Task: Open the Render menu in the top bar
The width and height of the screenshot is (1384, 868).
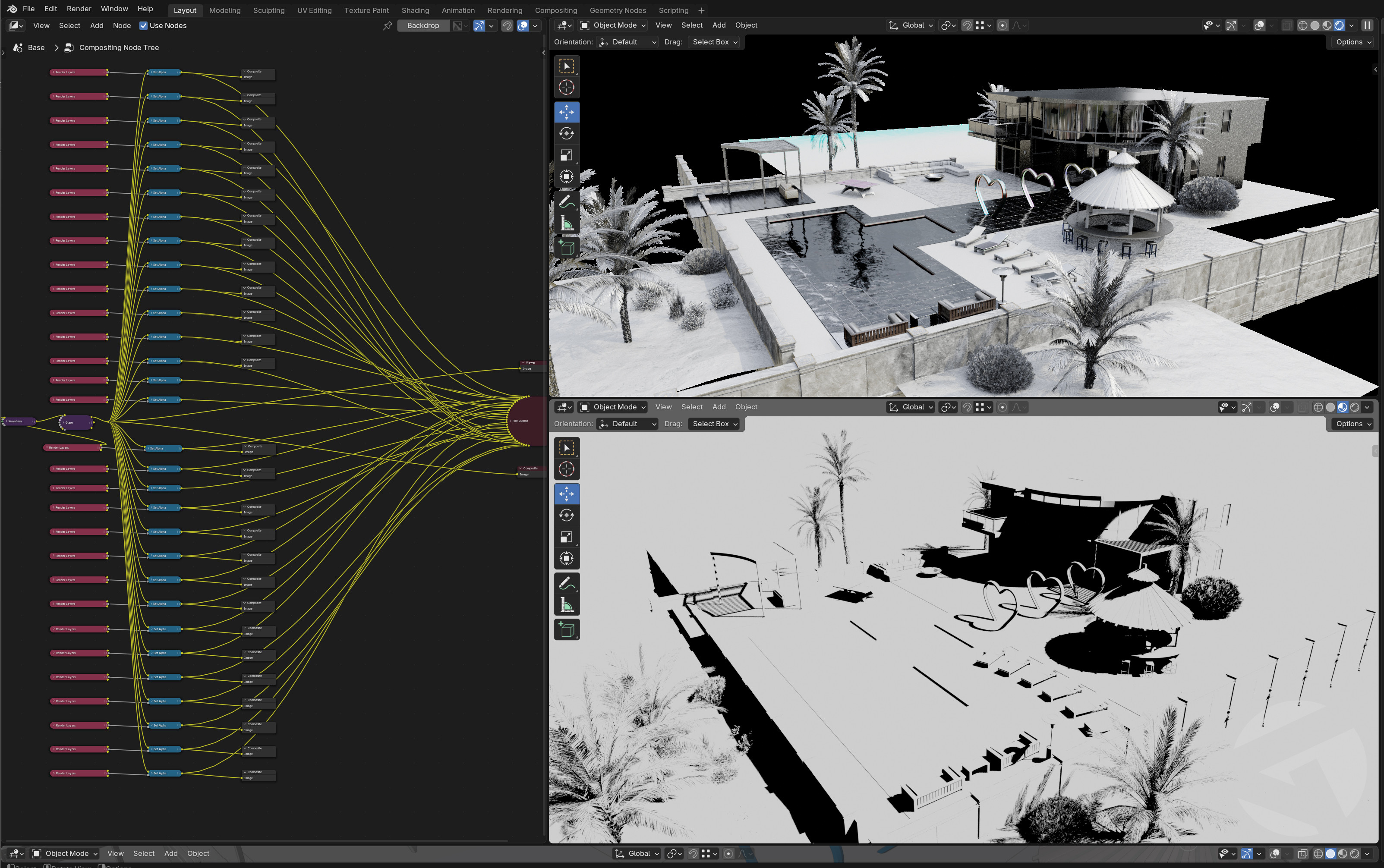Action: (79, 9)
